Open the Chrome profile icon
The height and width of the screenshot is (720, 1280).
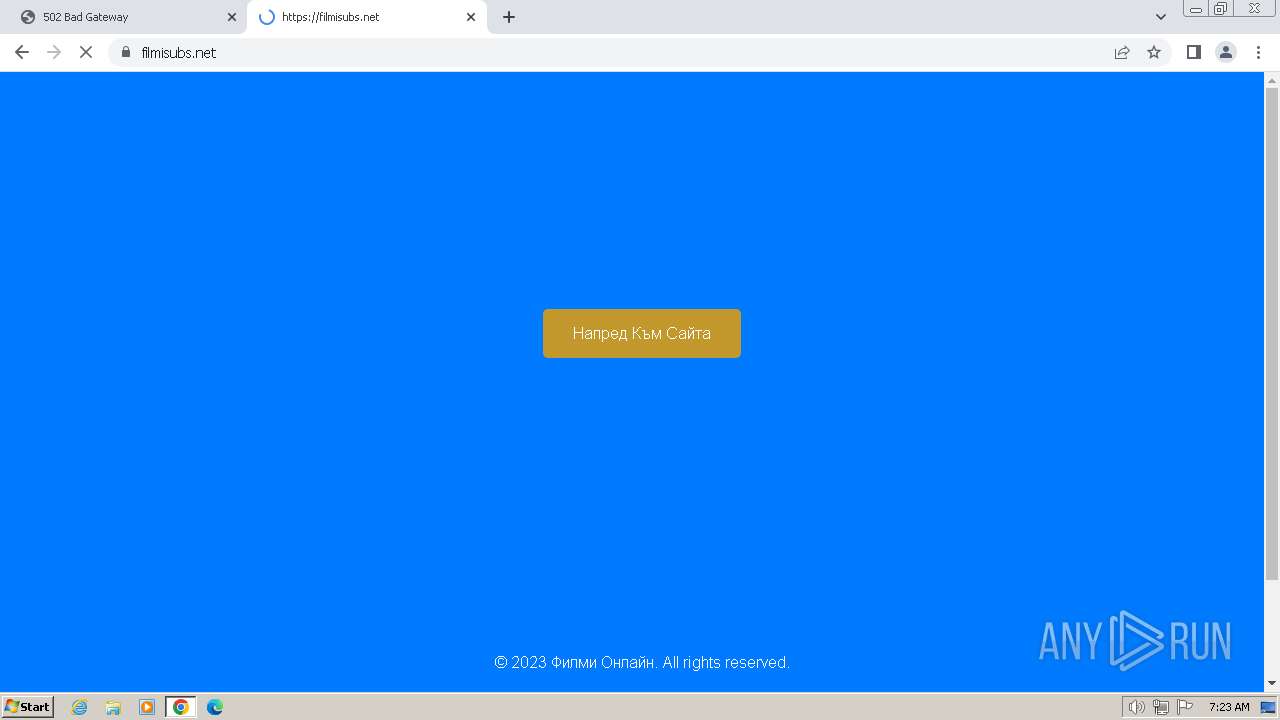[x=1226, y=52]
